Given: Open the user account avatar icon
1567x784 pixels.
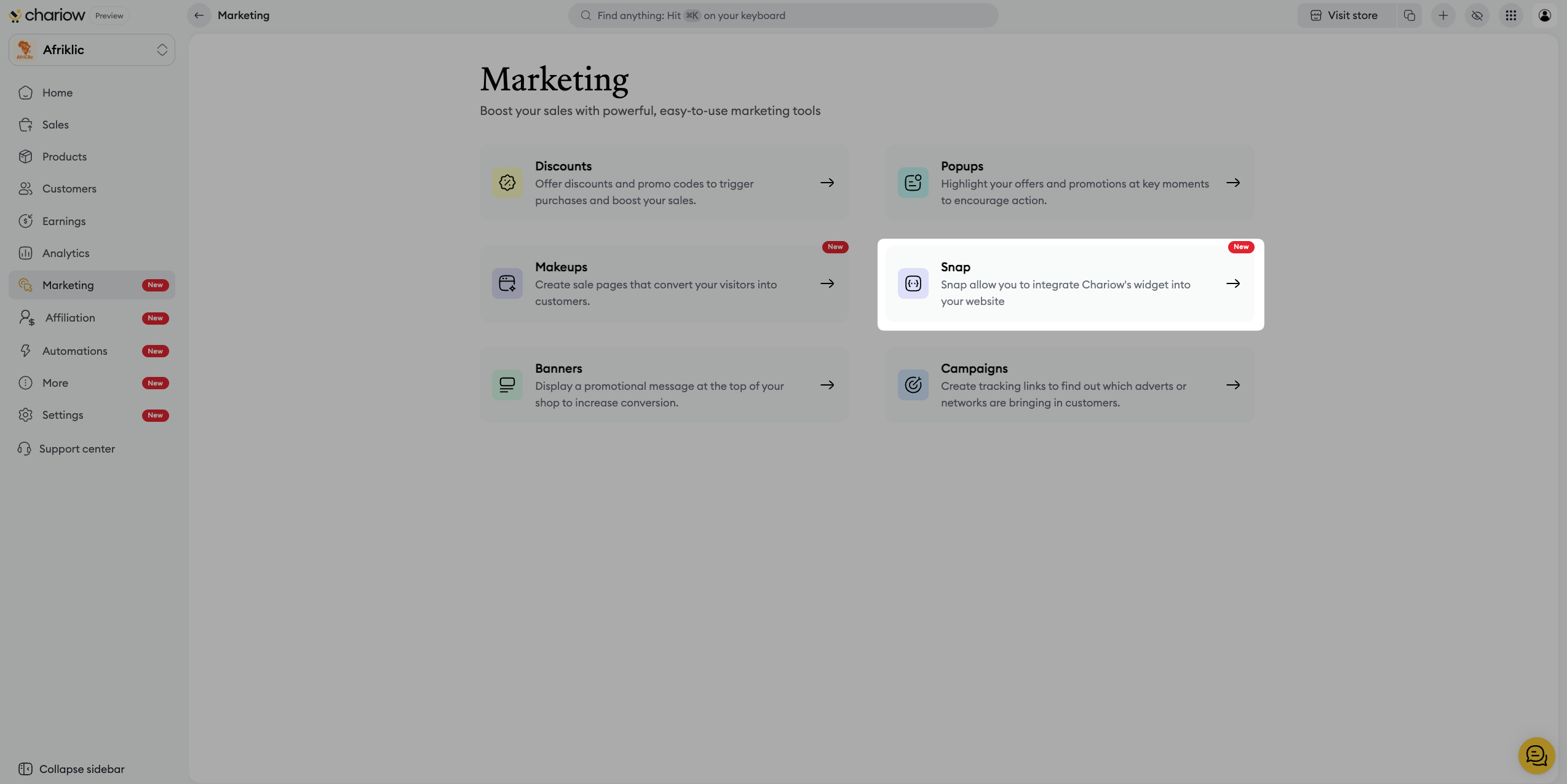Looking at the screenshot, I should point(1544,15).
